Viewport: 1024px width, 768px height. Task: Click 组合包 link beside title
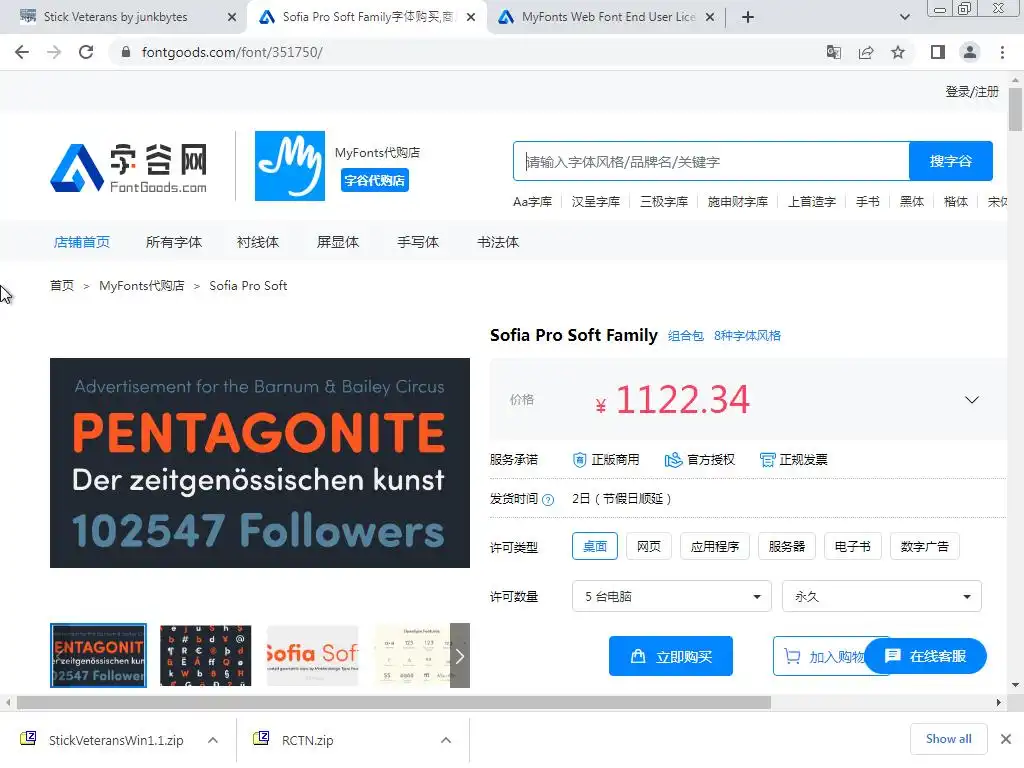[685, 336]
